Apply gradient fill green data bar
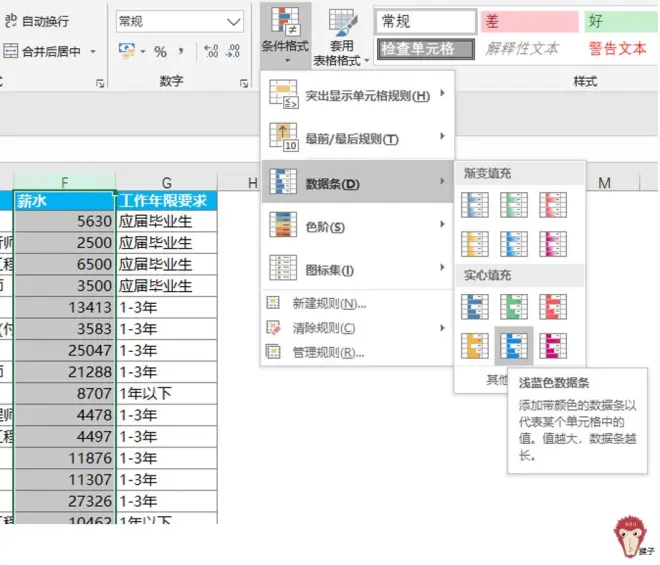660x565 pixels. click(514, 205)
